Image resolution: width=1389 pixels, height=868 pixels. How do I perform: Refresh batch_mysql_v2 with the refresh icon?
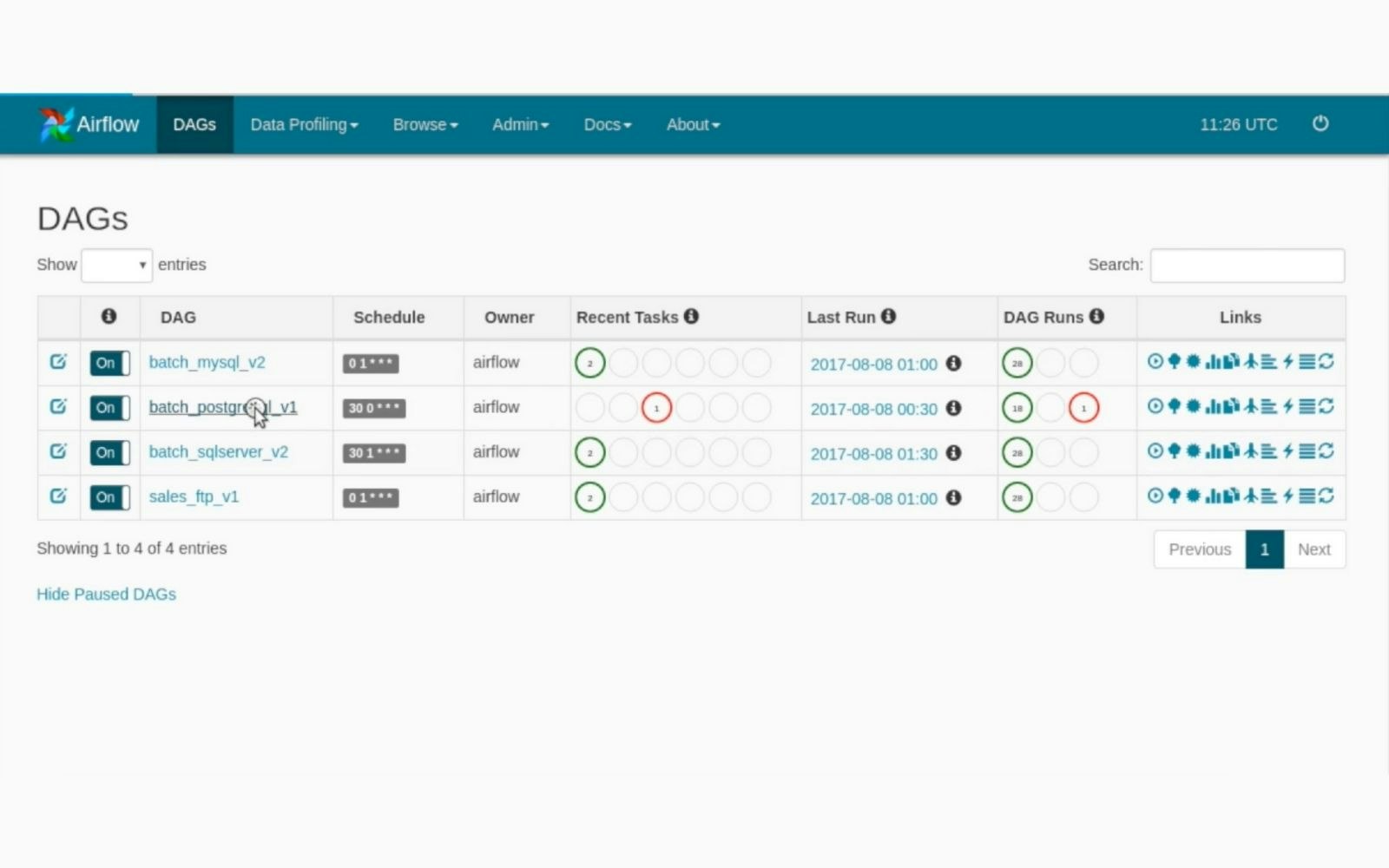[x=1326, y=361]
